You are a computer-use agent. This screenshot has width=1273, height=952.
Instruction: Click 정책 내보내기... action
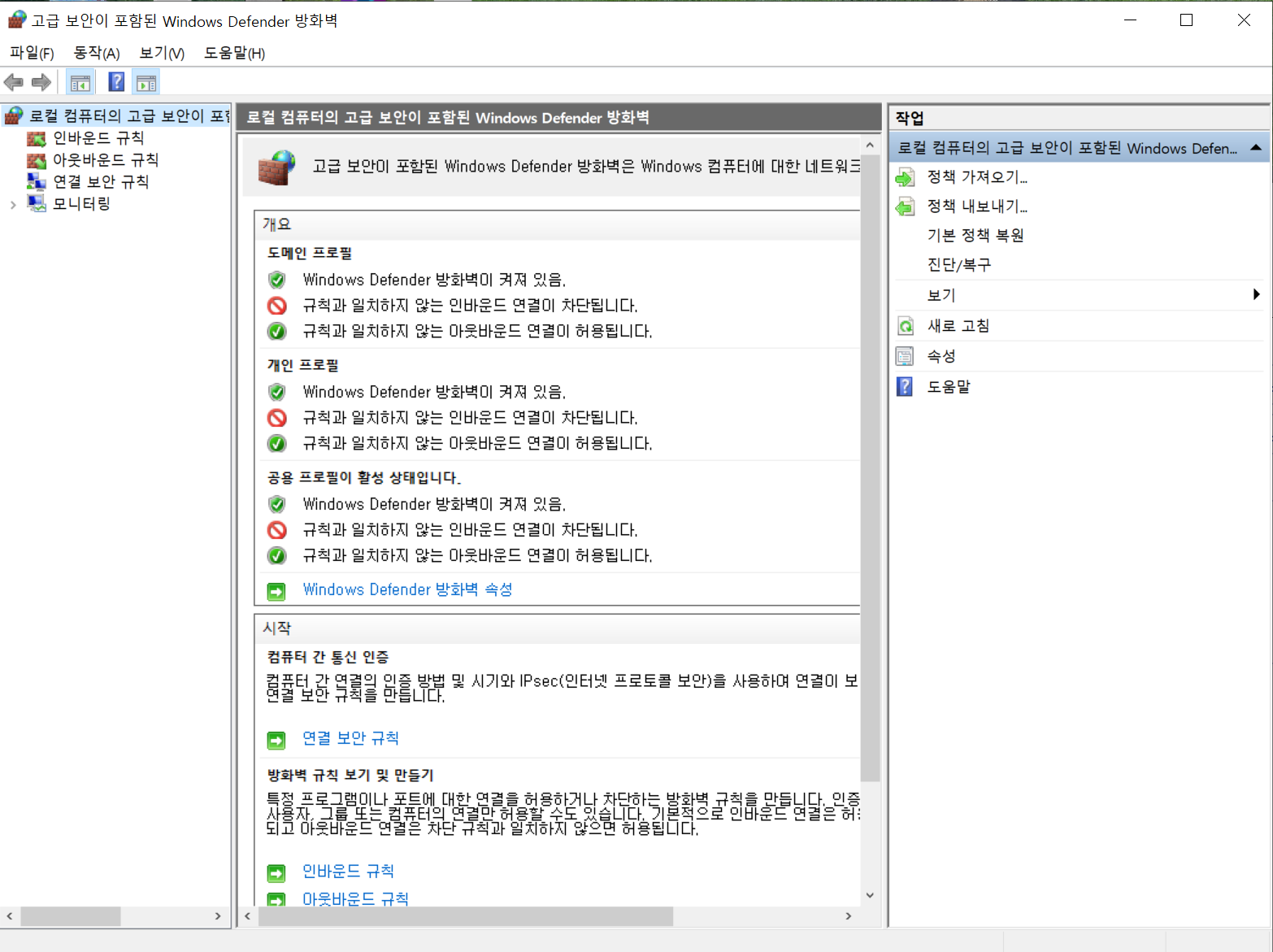pyautogui.click(x=977, y=206)
